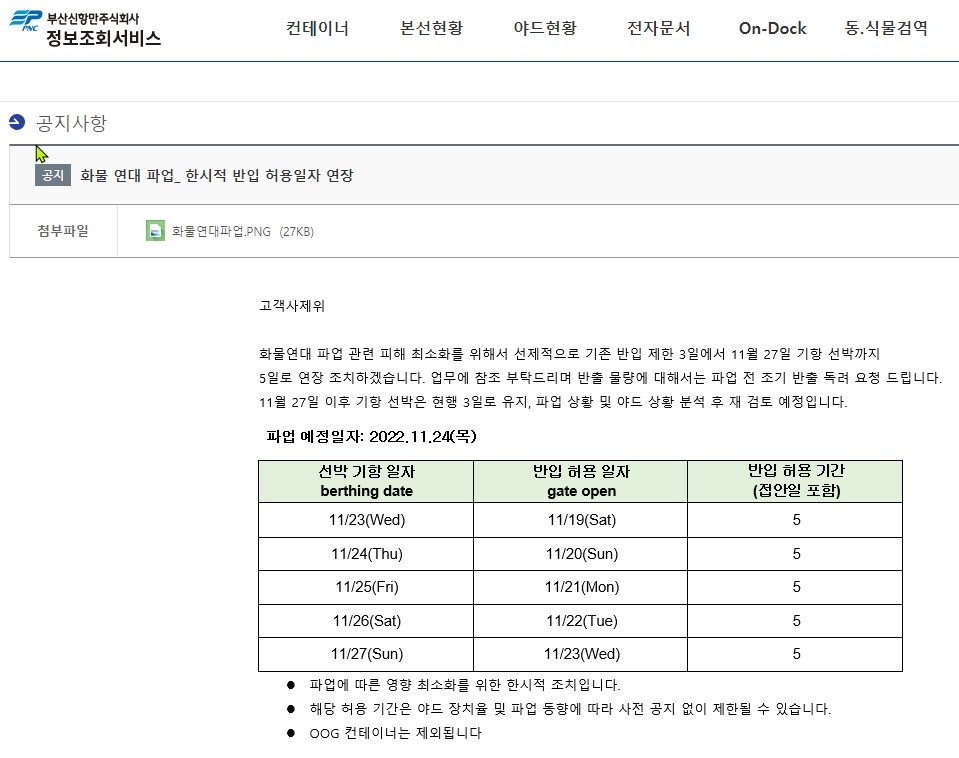Screen dimensions: 959x758
Task: Click the 공지사항 section heading
Action: (71, 123)
